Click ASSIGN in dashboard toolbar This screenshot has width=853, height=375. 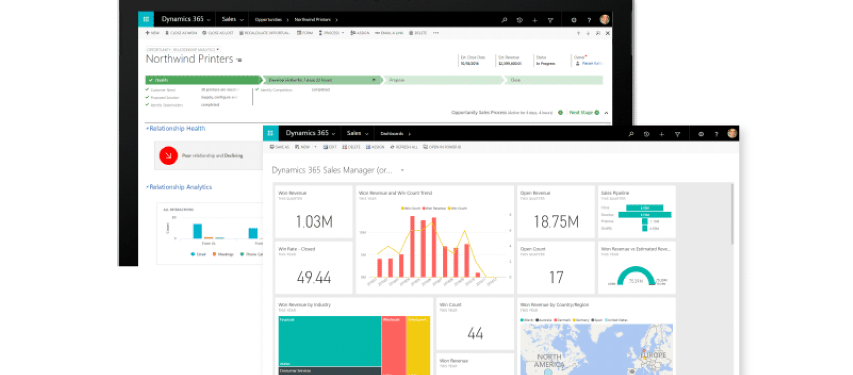[x=375, y=147]
